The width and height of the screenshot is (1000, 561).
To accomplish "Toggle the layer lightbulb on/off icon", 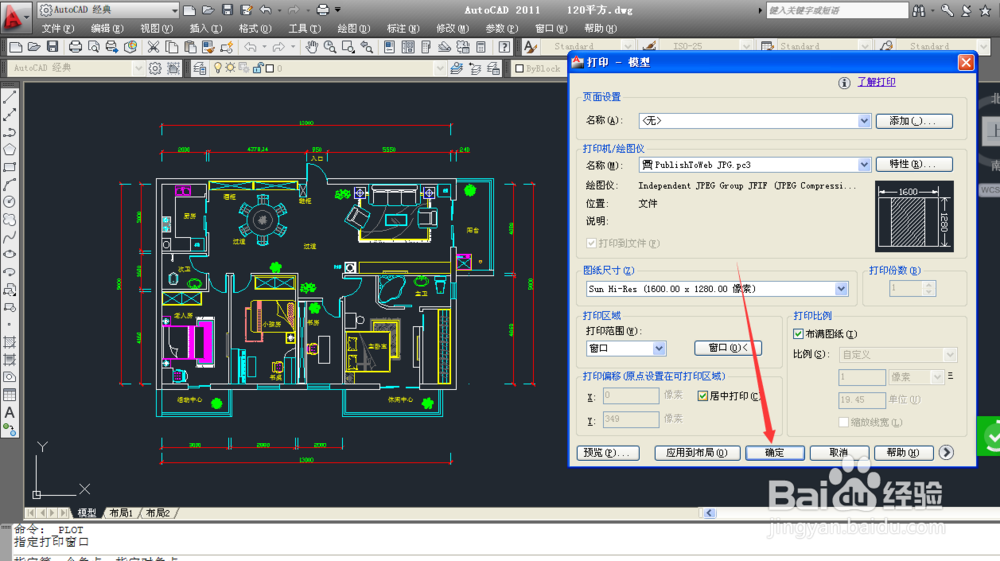I will coord(217,68).
